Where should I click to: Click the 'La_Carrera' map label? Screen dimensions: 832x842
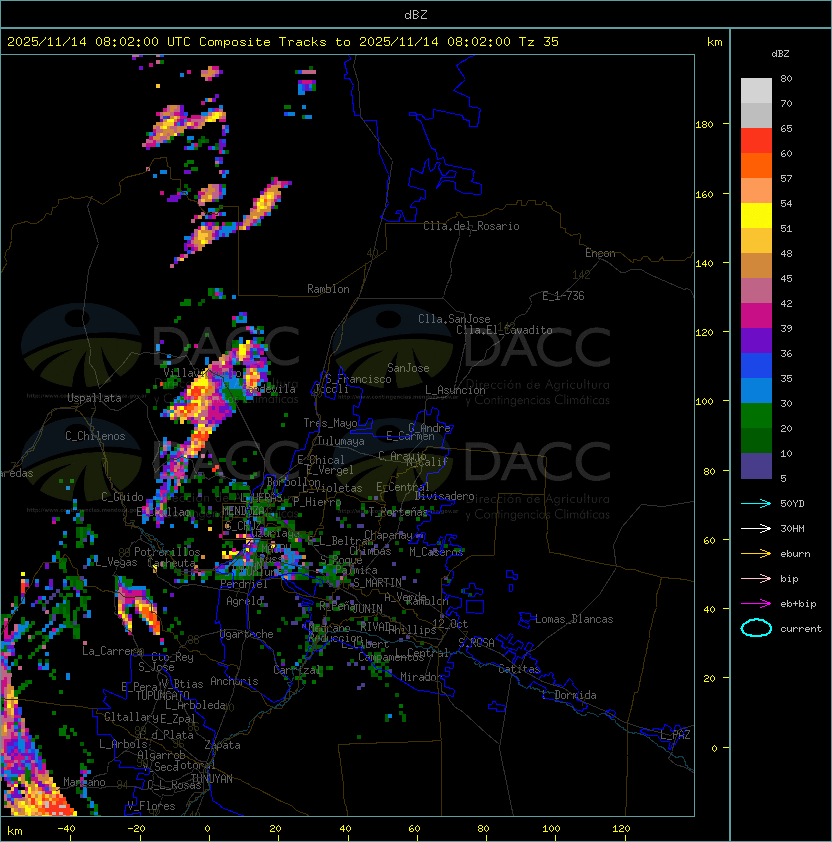(112, 651)
